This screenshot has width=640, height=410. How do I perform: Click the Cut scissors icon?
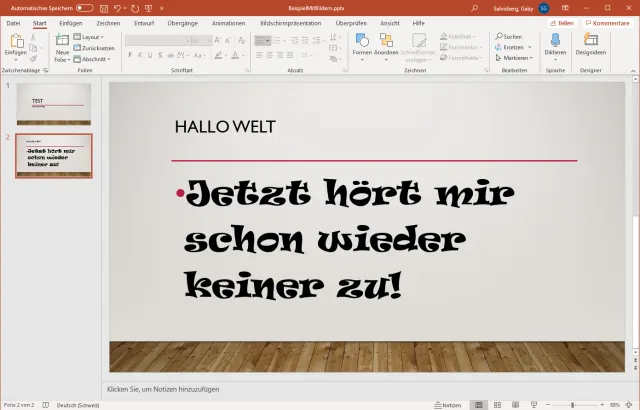[33, 37]
